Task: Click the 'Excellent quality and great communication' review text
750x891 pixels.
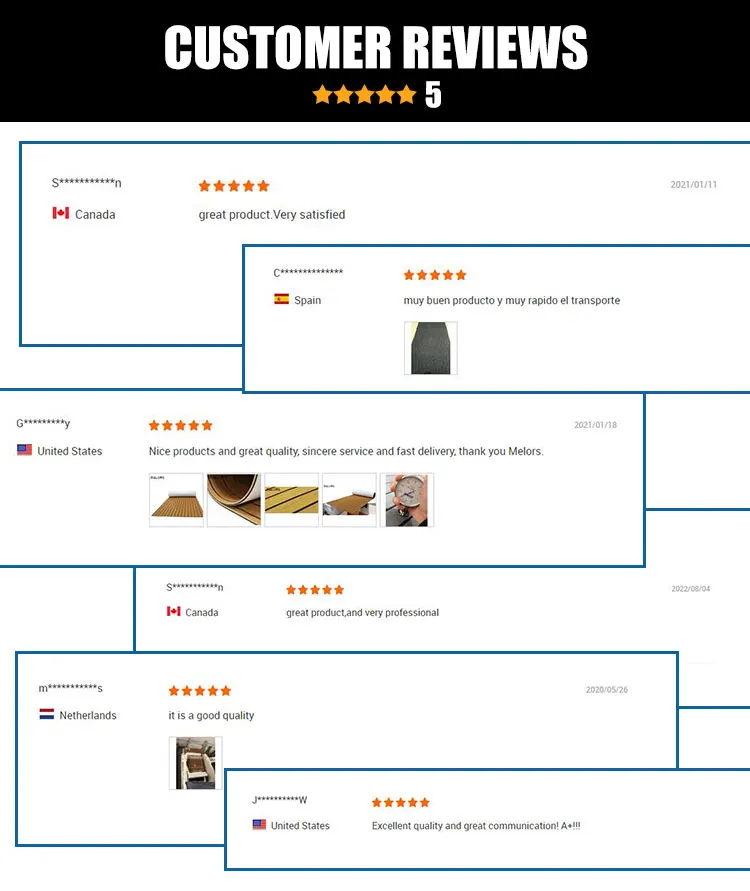Action: pyautogui.click(x=476, y=826)
